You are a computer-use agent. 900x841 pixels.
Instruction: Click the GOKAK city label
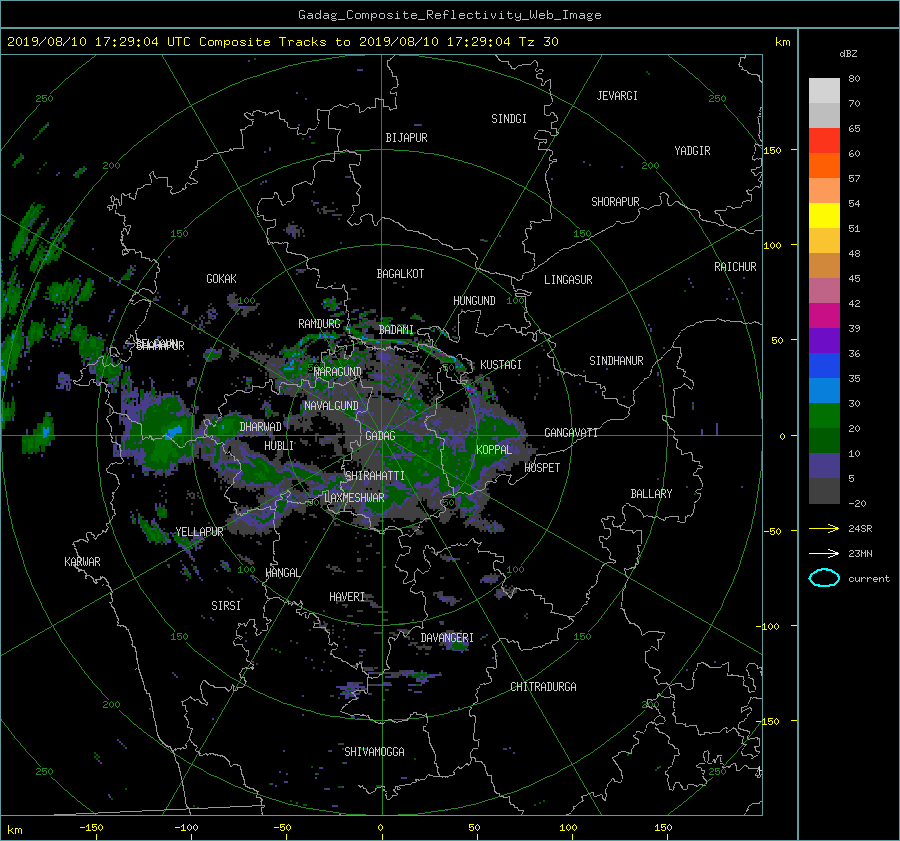coord(221,279)
